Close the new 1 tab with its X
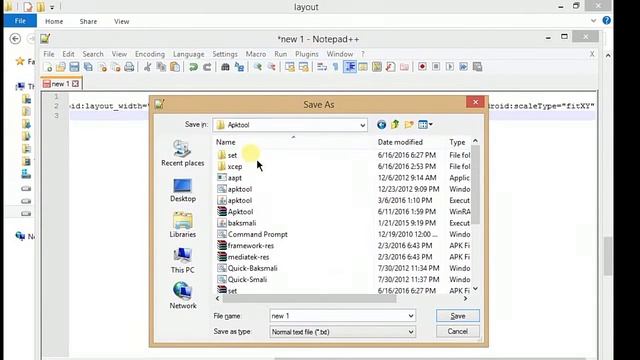The width and height of the screenshot is (640, 360). [76, 84]
